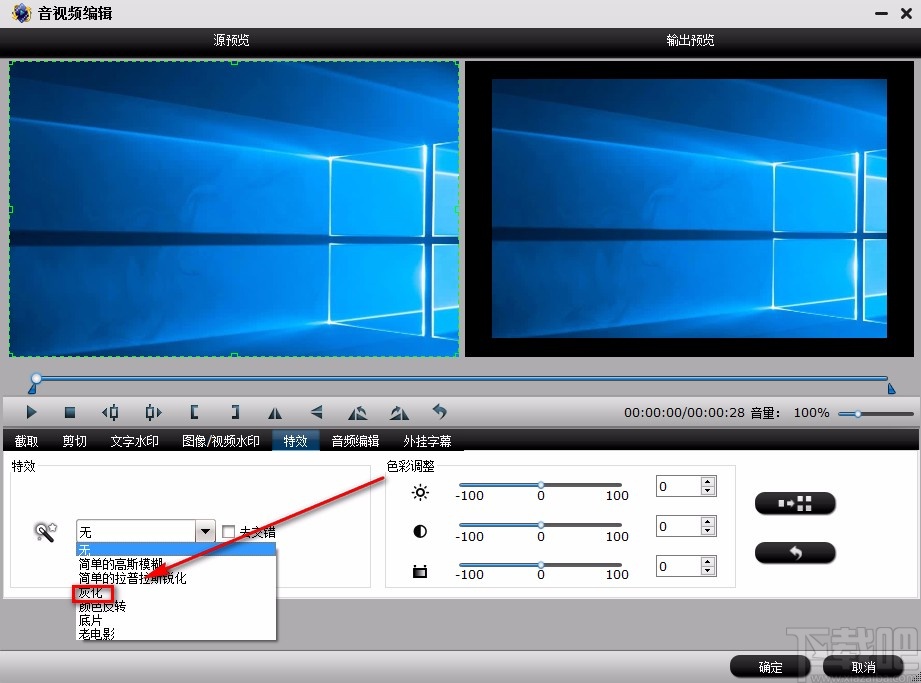The height and width of the screenshot is (683, 921).
Task: Click the reset settings arrow icon
Action: coord(795,553)
